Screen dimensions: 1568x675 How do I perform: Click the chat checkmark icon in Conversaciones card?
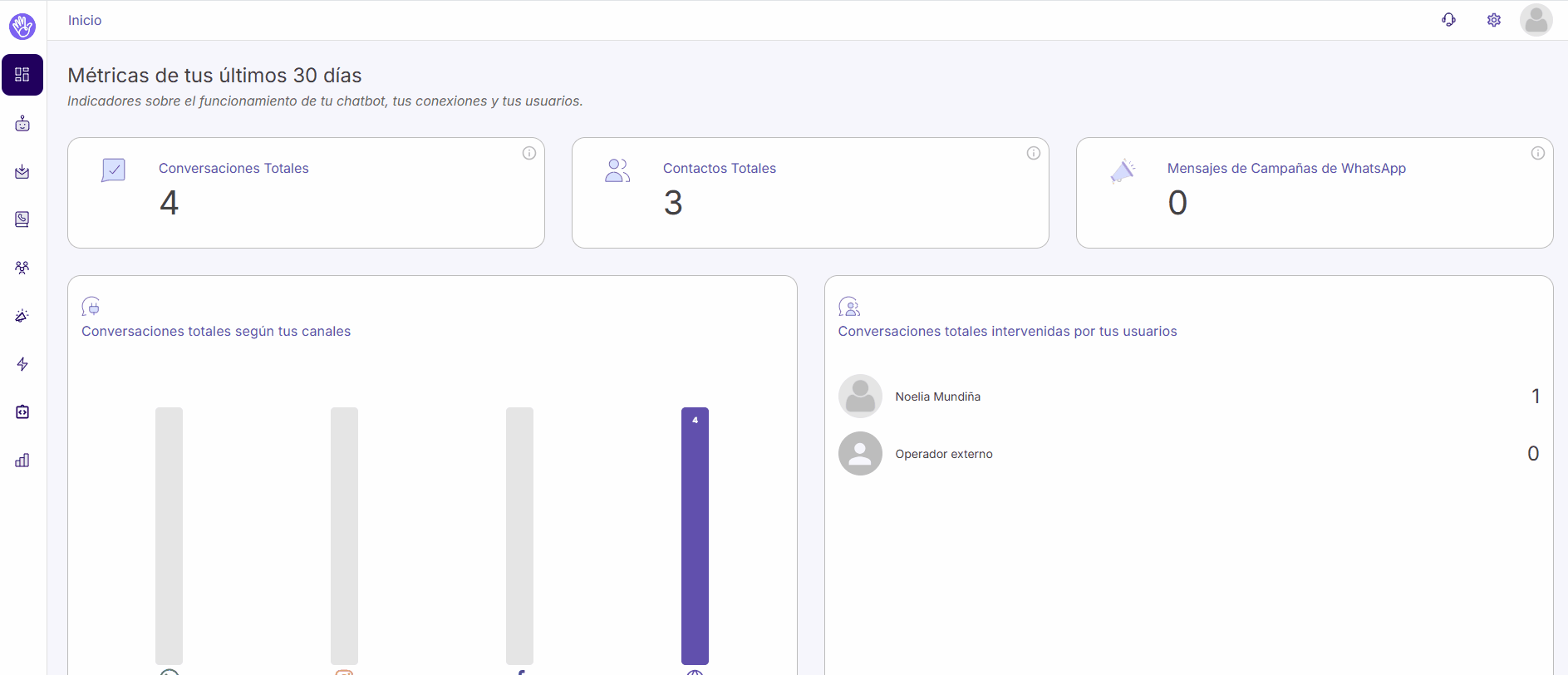point(113,170)
